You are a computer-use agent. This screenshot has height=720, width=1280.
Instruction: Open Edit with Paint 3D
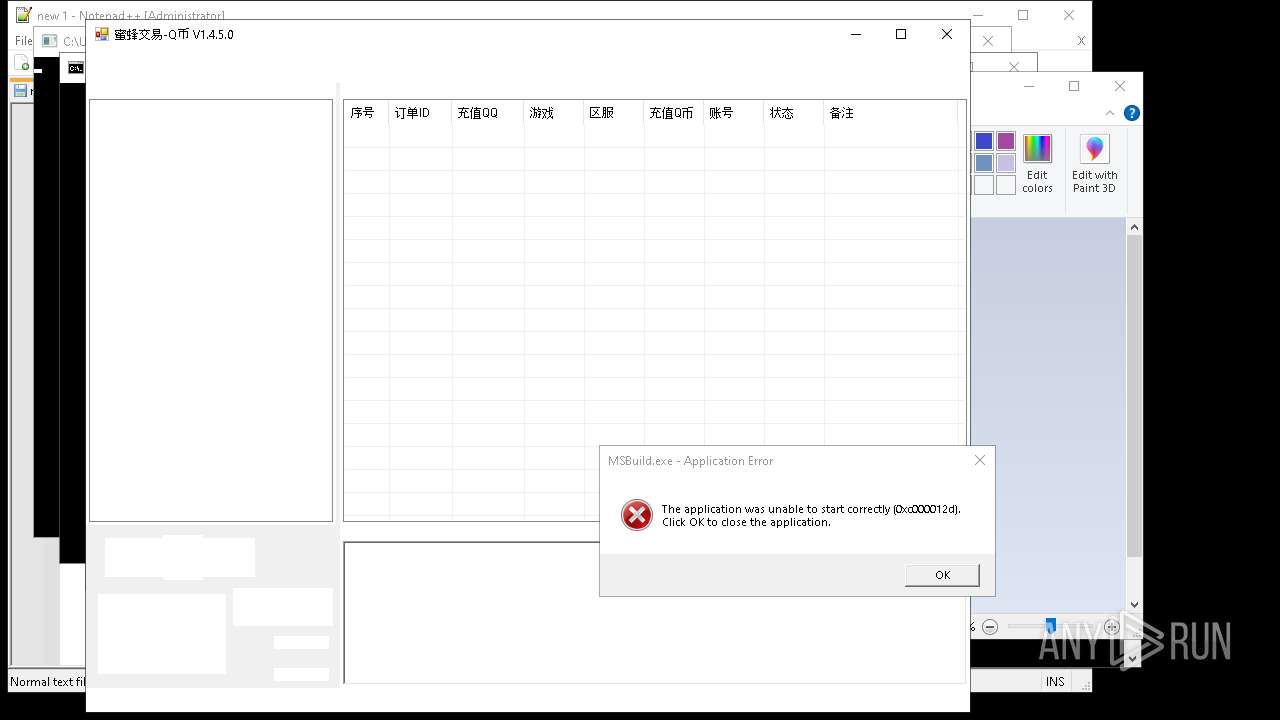click(x=1095, y=163)
